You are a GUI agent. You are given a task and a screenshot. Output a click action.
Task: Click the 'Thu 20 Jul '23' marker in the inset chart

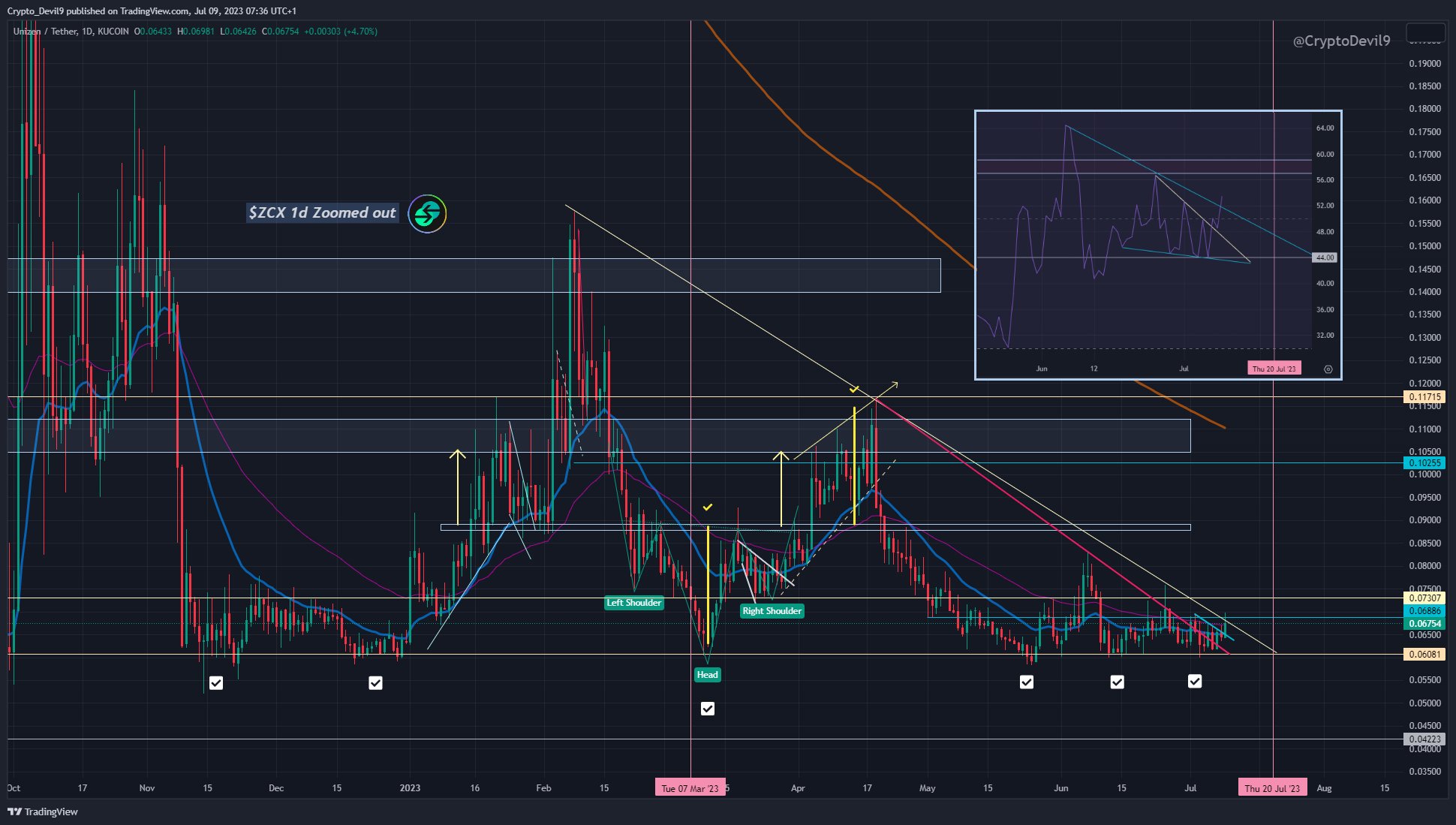[x=1274, y=369]
